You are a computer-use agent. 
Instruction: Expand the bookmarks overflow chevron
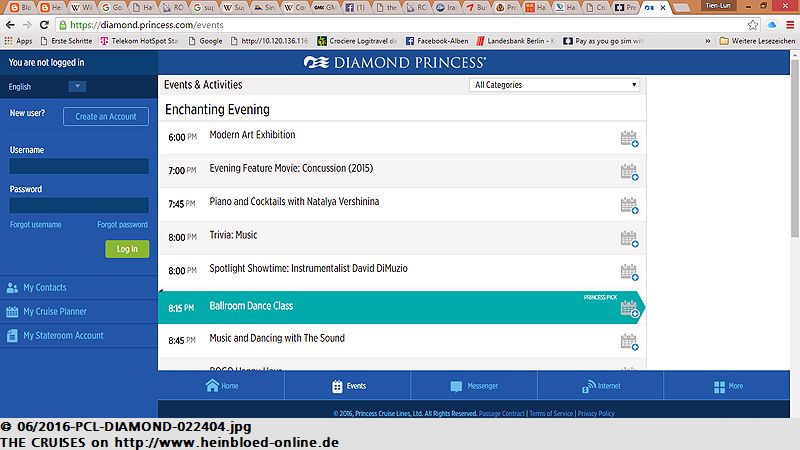tap(708, 41)
